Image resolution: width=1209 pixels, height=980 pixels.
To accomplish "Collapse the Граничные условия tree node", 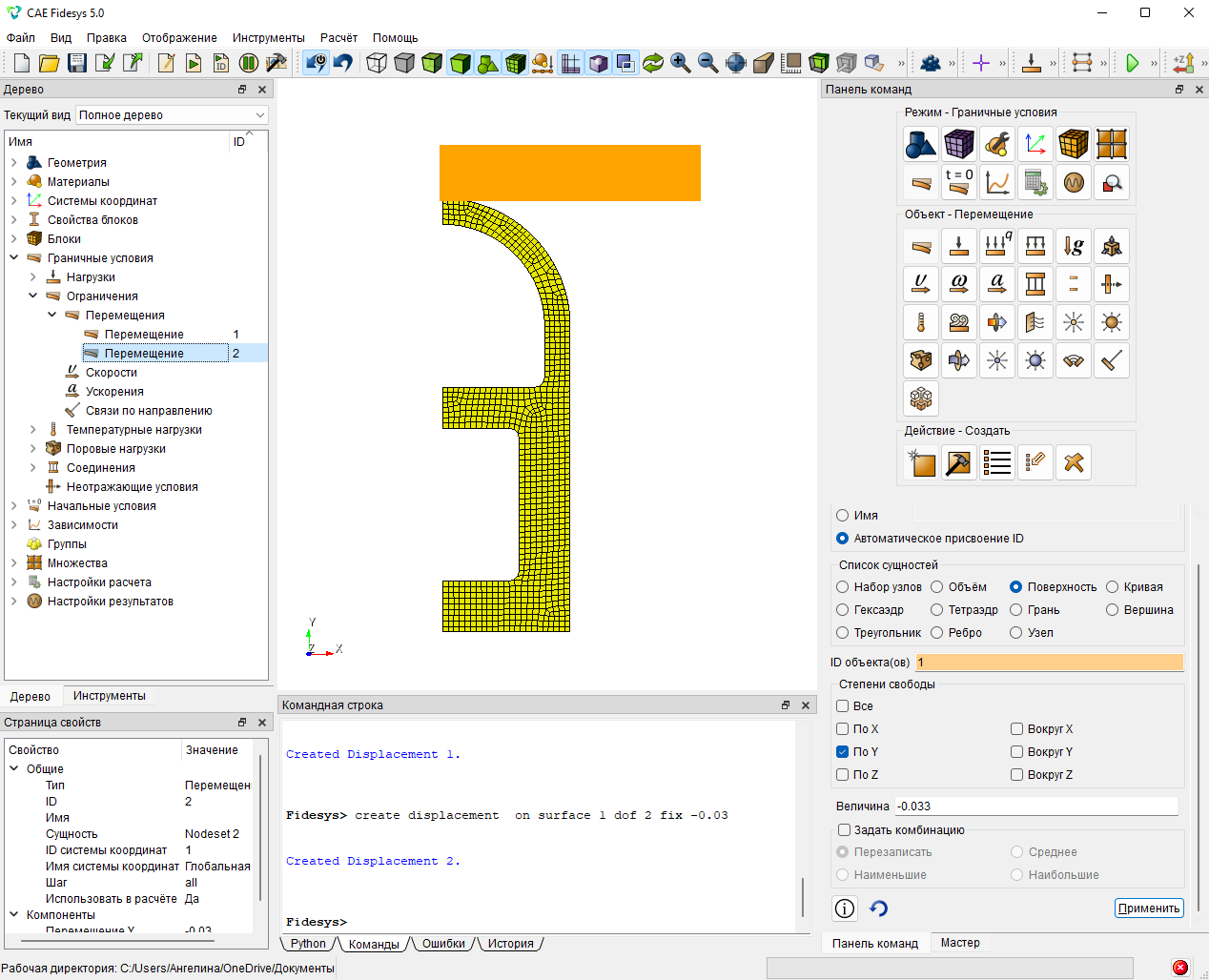I will pyautogui.click(x=13, y=258).
